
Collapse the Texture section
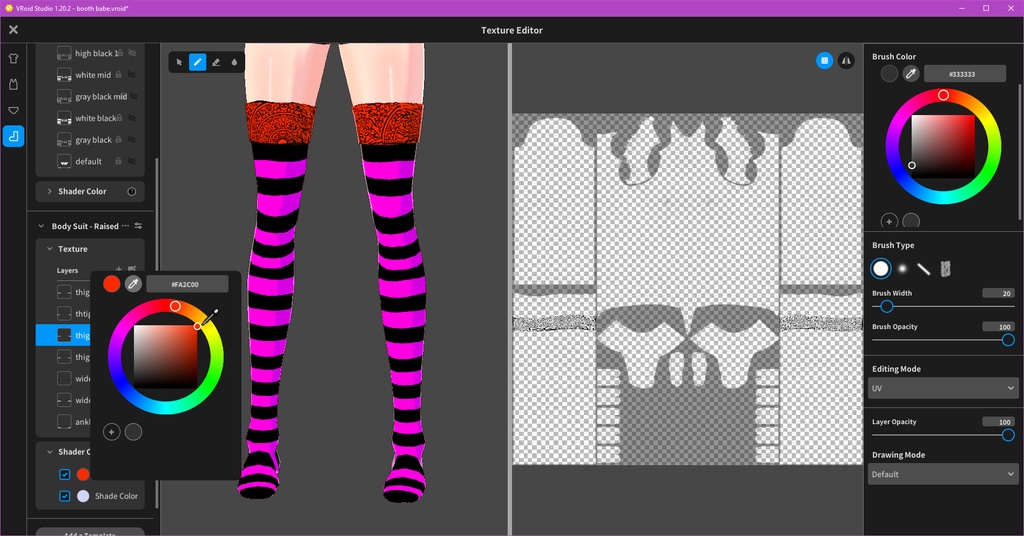[50, 249]
